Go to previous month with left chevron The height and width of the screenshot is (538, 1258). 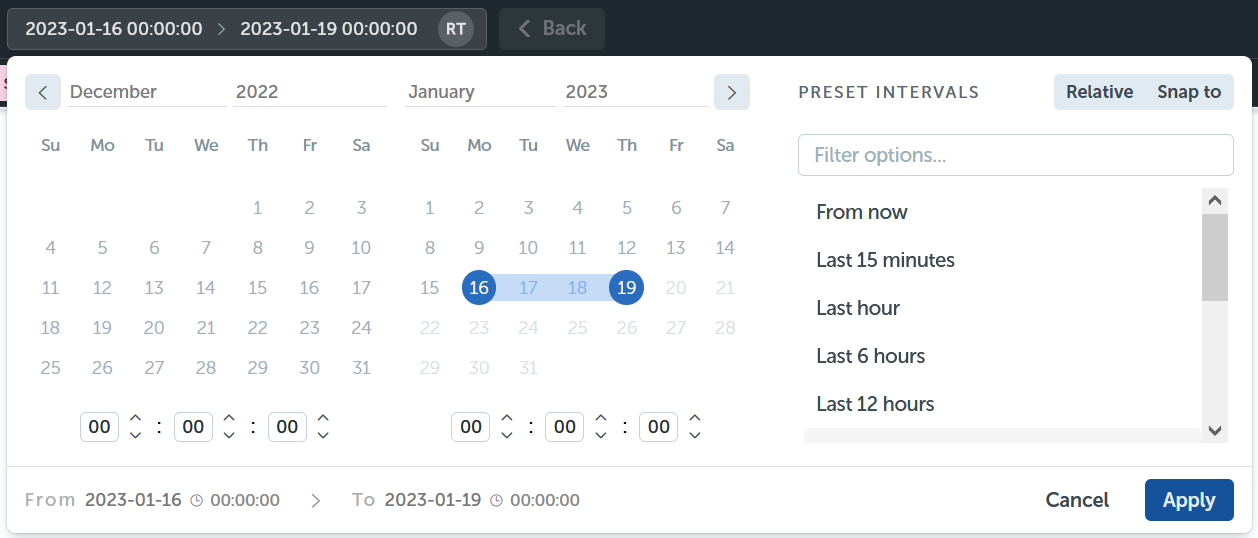click(x=43, y=92)
